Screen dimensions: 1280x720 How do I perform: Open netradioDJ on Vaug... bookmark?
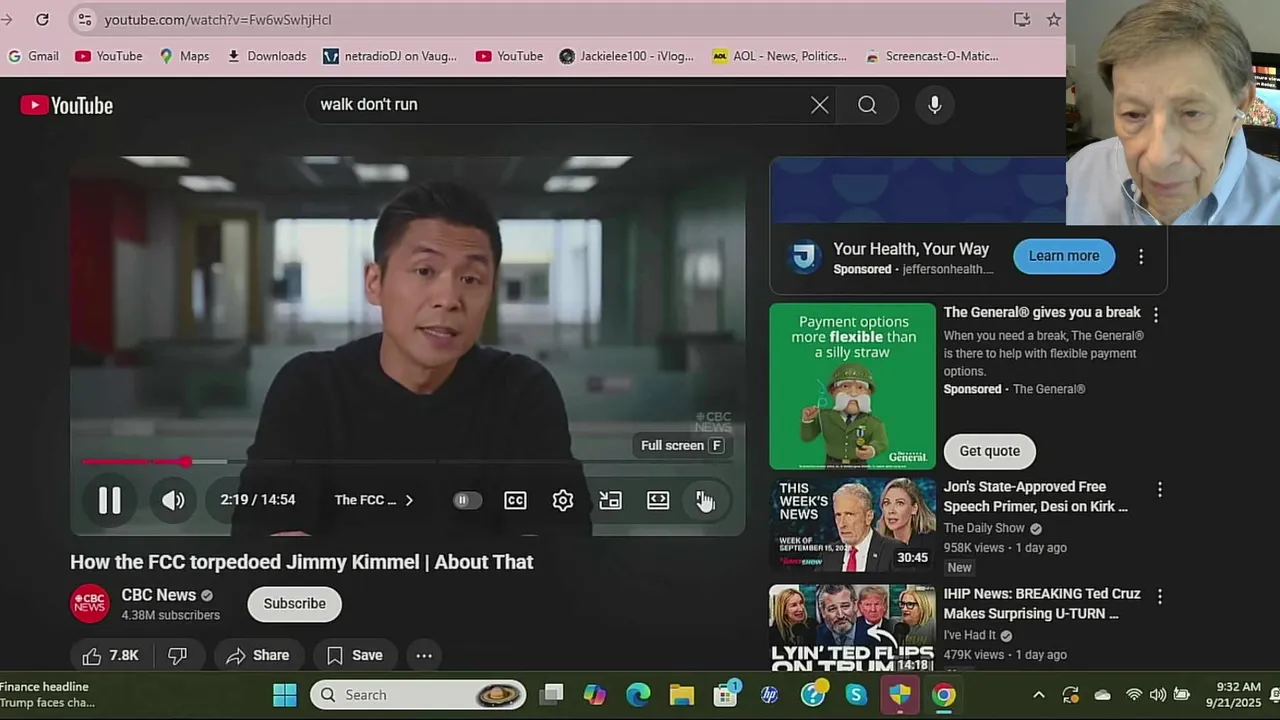click(x=390, y=56)
